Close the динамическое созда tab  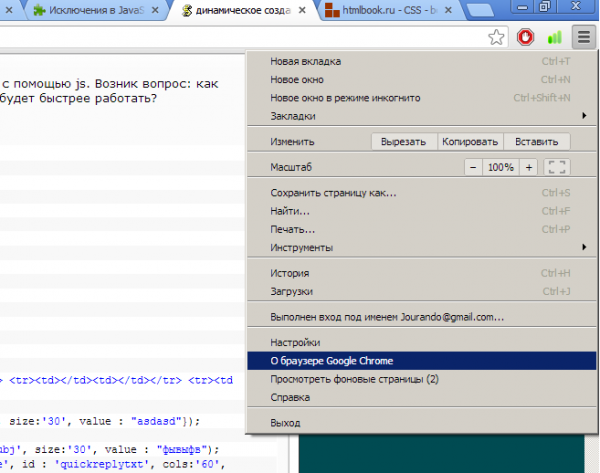tap(302, 10)
